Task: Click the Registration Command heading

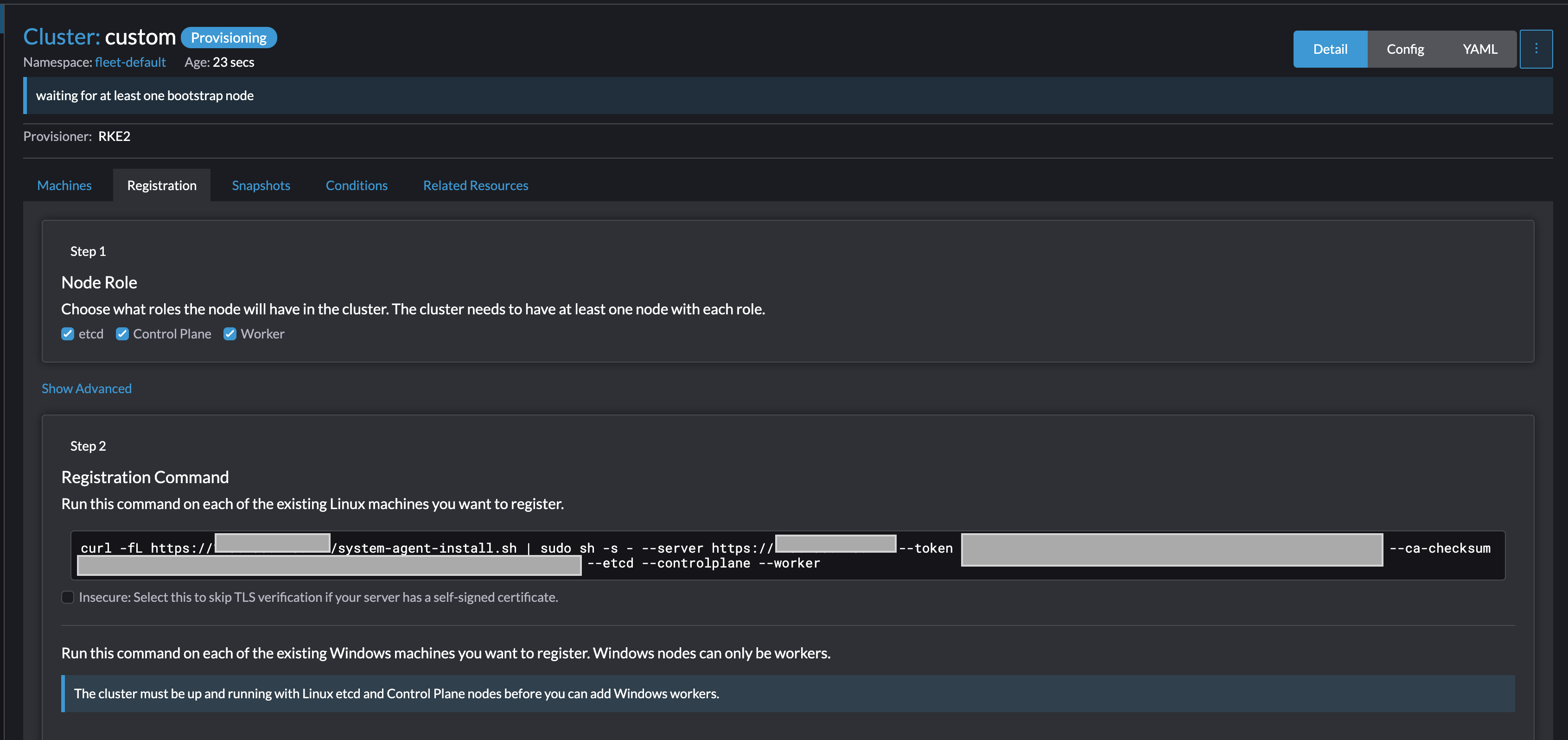Action: tap(145, 477)
